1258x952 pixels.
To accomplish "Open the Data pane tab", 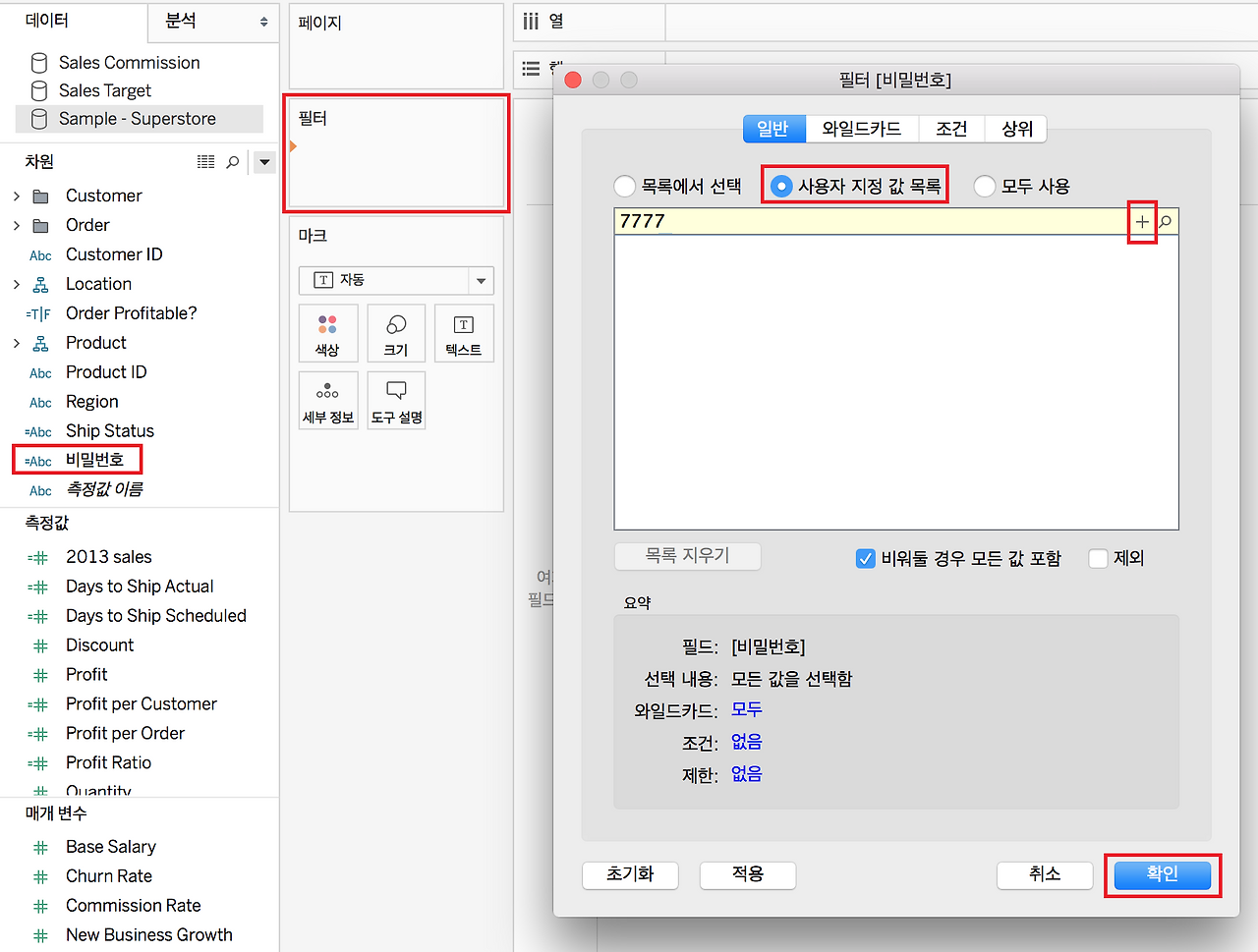I will 74,22.
